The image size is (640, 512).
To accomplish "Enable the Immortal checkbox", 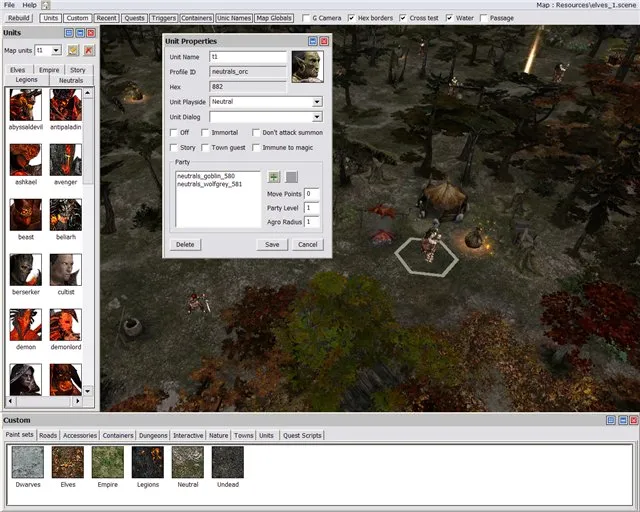I will 205,132.
